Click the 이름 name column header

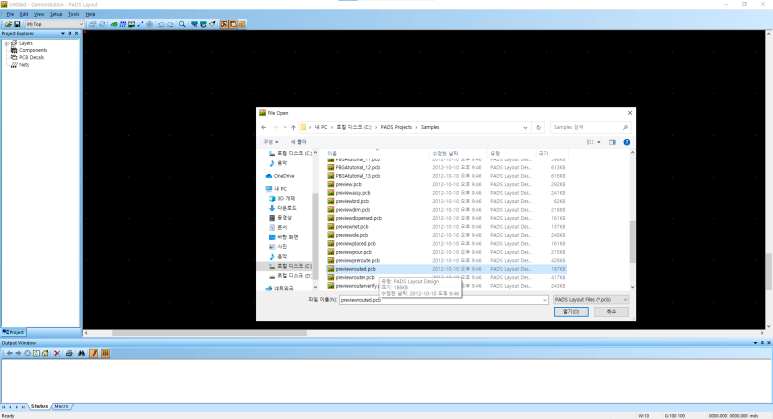332,154
